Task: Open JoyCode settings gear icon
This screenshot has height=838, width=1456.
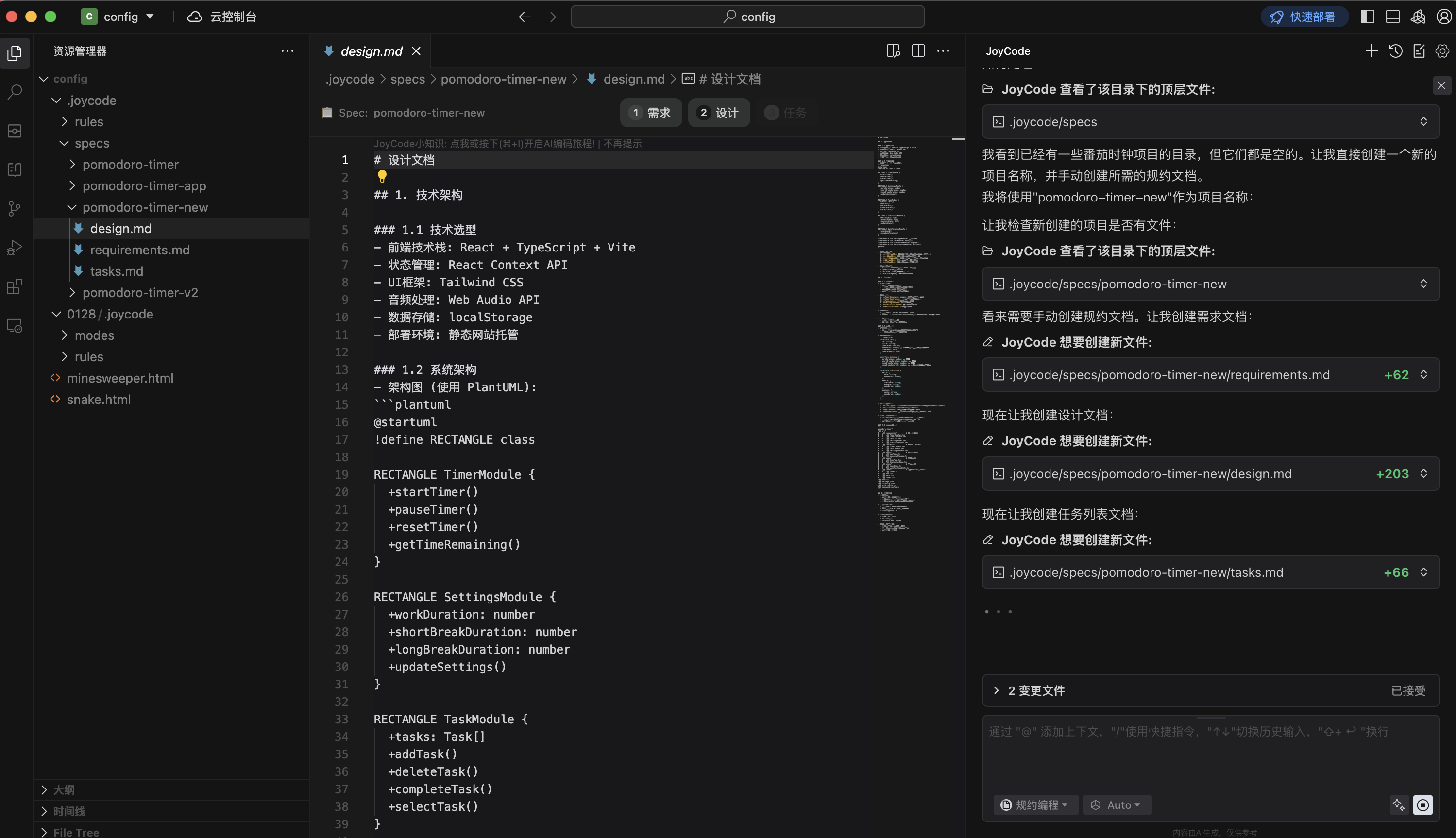Action: [x=1442, y=50]
